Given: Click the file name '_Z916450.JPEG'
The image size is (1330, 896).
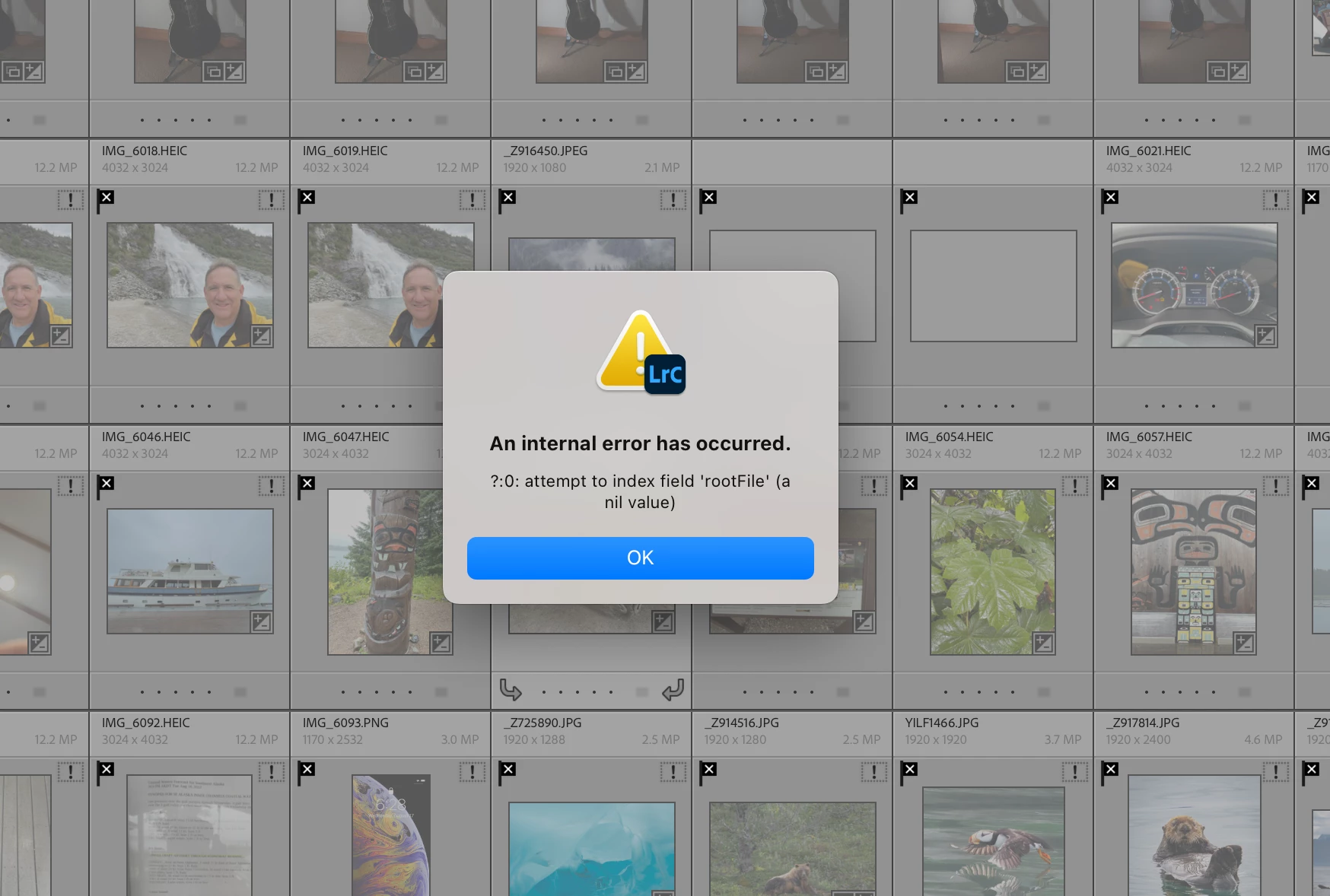Looking at the screenshot, I should 545,151.
